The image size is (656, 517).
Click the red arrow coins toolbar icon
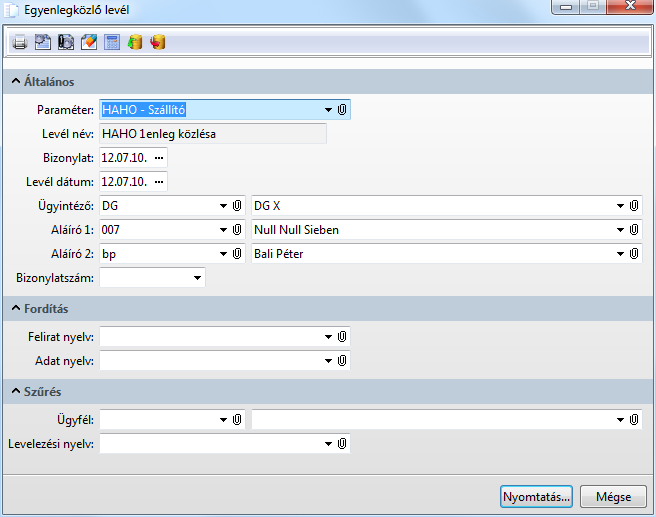click(158, 42)
